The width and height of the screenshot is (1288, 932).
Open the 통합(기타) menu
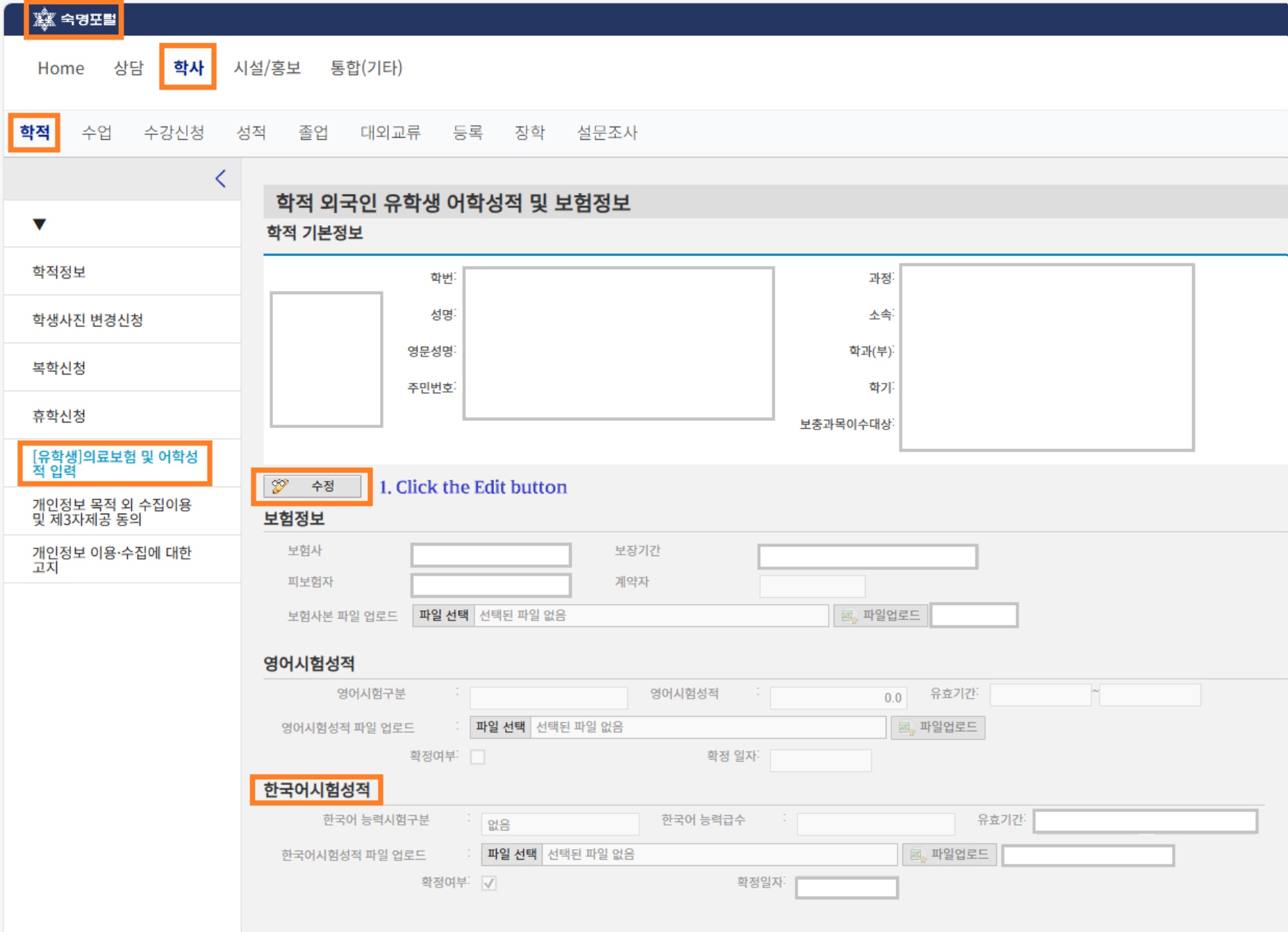(366, 67)
